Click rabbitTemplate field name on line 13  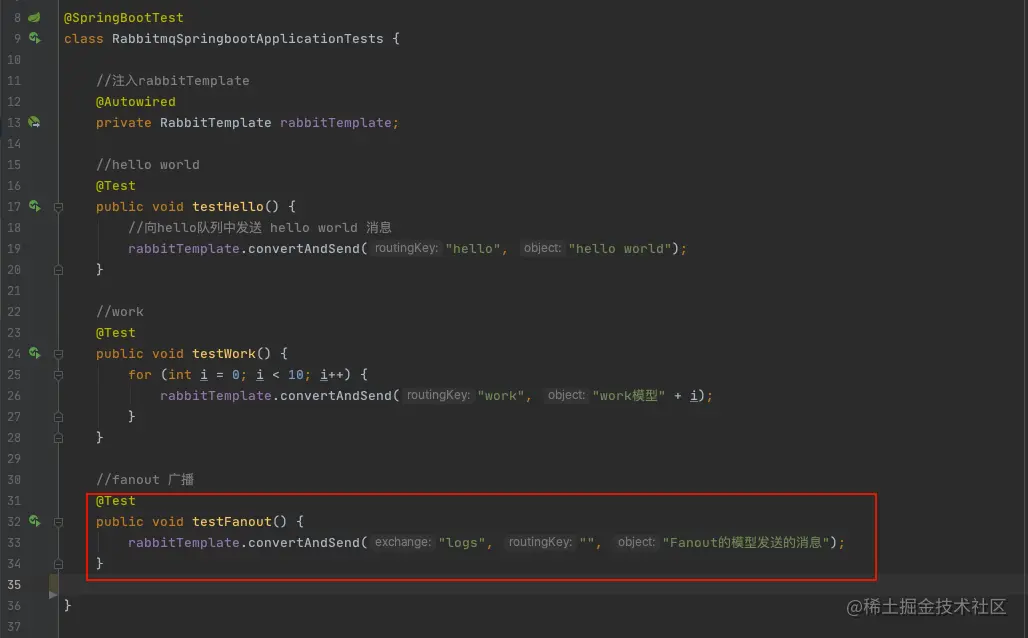click(336, 123)
